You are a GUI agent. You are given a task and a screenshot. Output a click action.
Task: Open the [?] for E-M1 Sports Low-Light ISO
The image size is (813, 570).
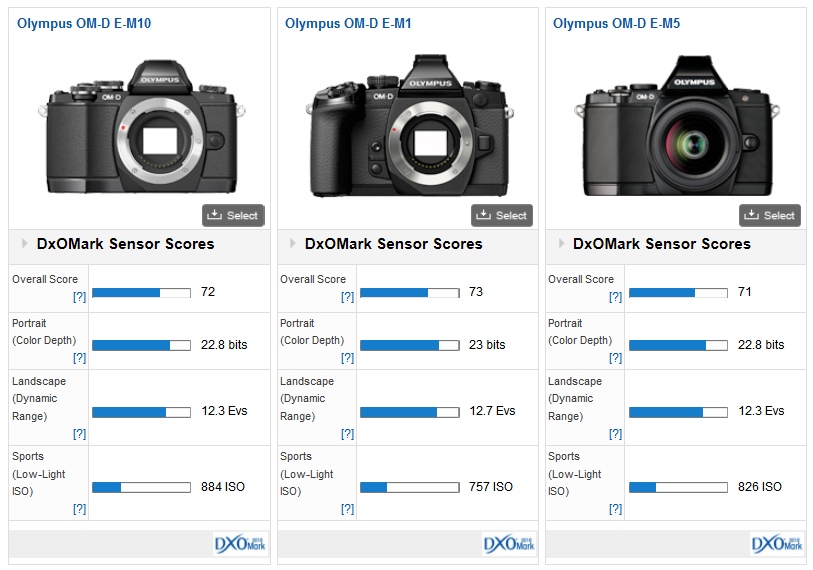point(347,509)
